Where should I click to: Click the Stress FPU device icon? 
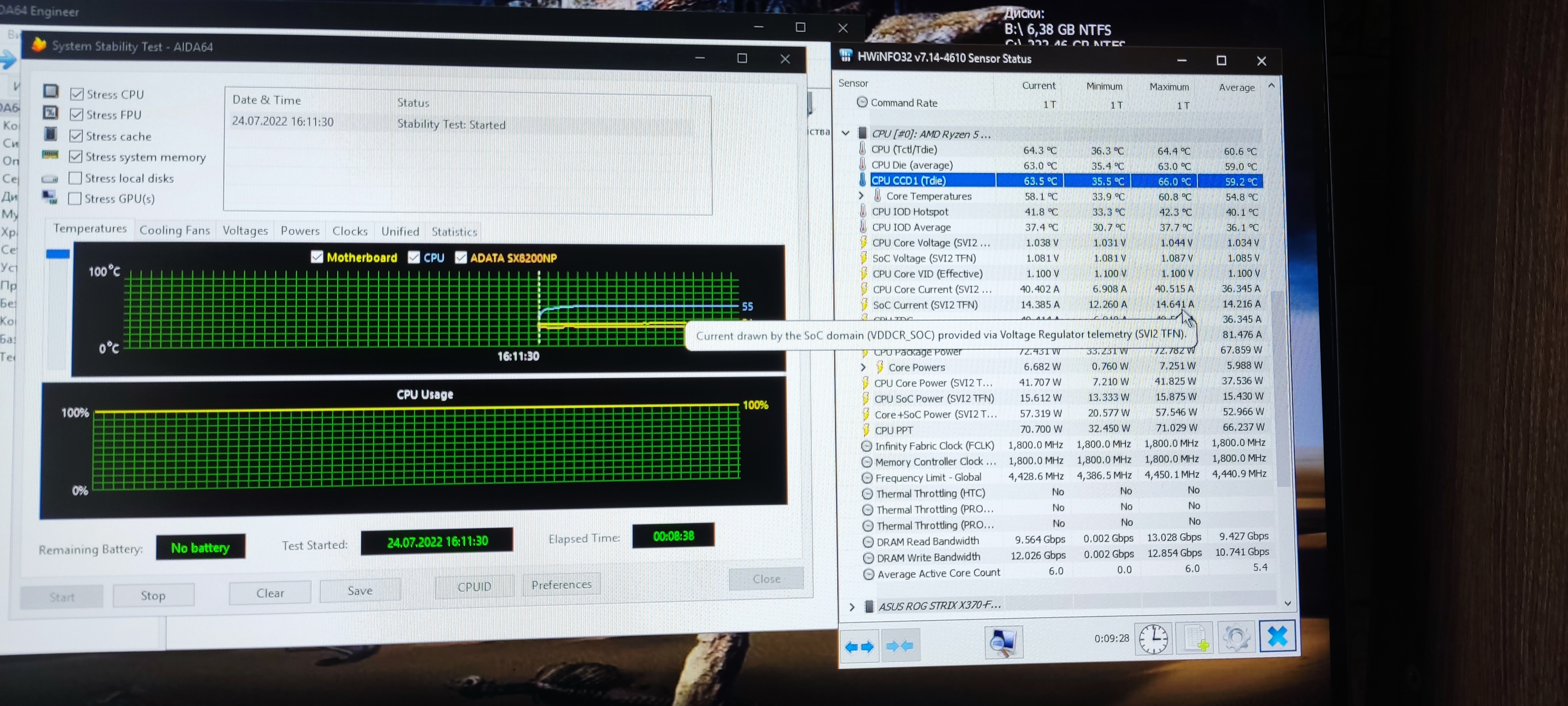[x=51, y=113]
